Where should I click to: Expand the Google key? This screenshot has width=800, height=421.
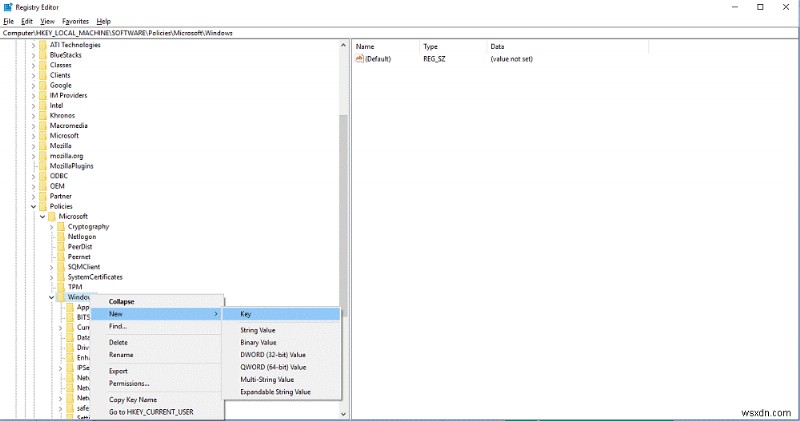coord(33,85)
